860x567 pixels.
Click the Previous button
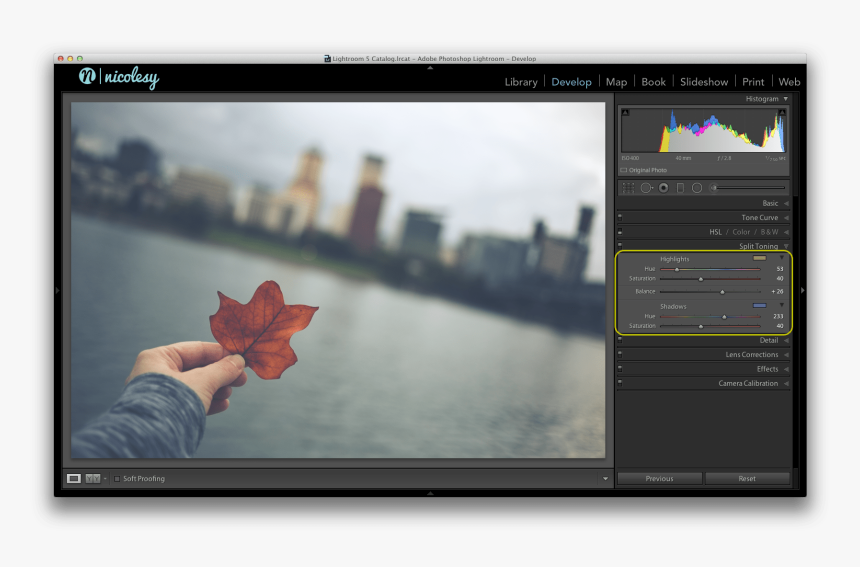[659, 479]
